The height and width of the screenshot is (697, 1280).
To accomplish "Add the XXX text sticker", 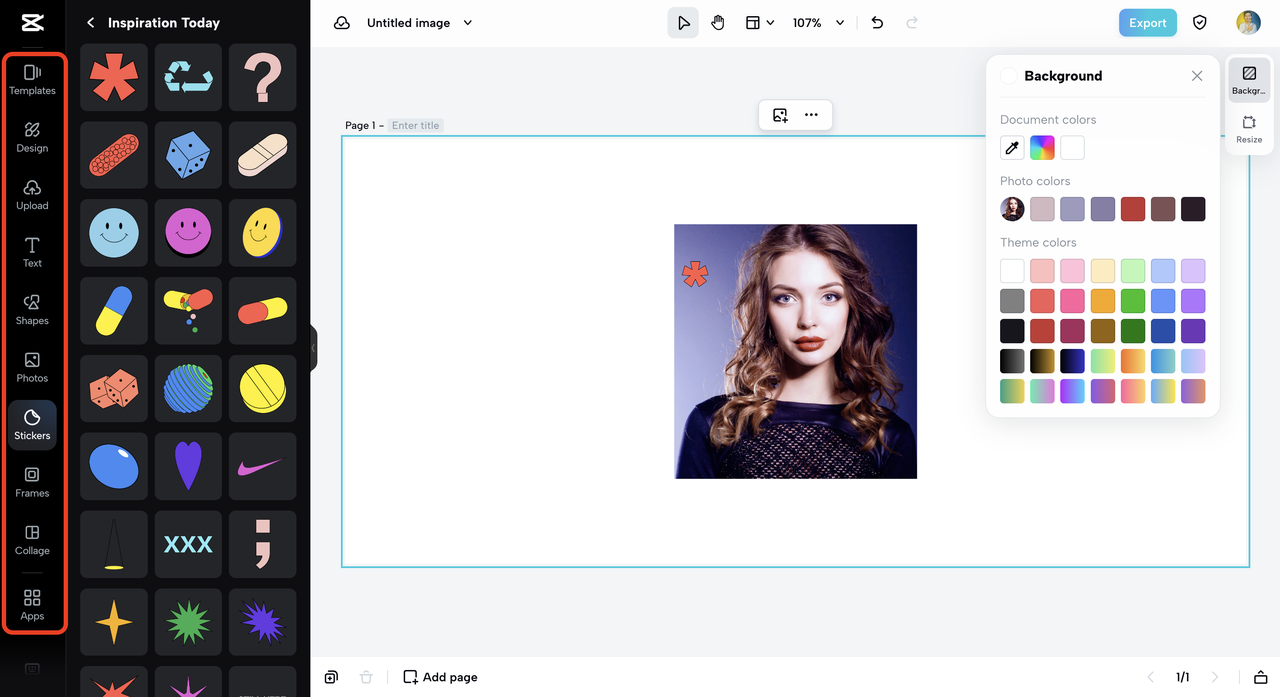I will point(188,544).
